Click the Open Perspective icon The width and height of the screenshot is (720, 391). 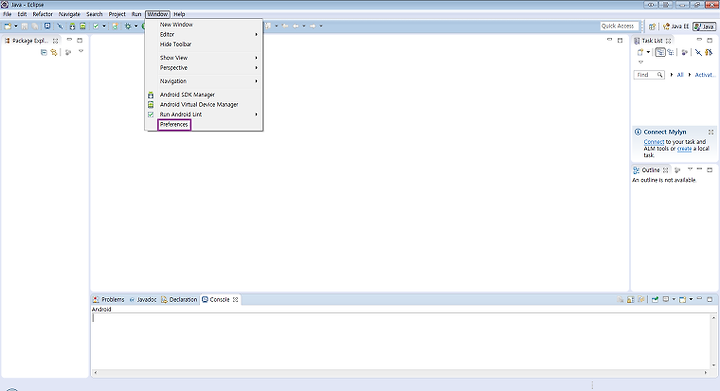[x=652, y=26]
